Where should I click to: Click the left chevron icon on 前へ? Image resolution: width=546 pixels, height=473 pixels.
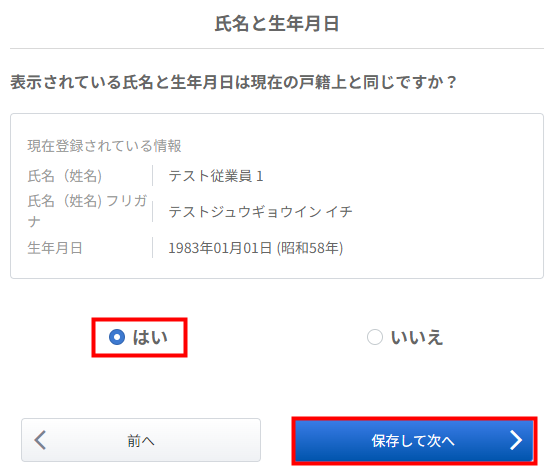pyautogui.click(x=40, y=440)
